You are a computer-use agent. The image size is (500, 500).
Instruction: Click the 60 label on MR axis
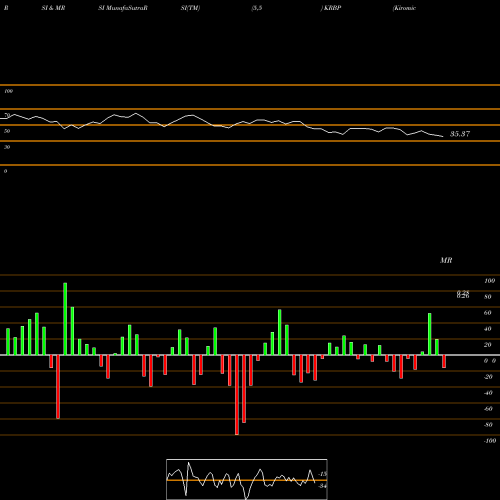[488, 313]
